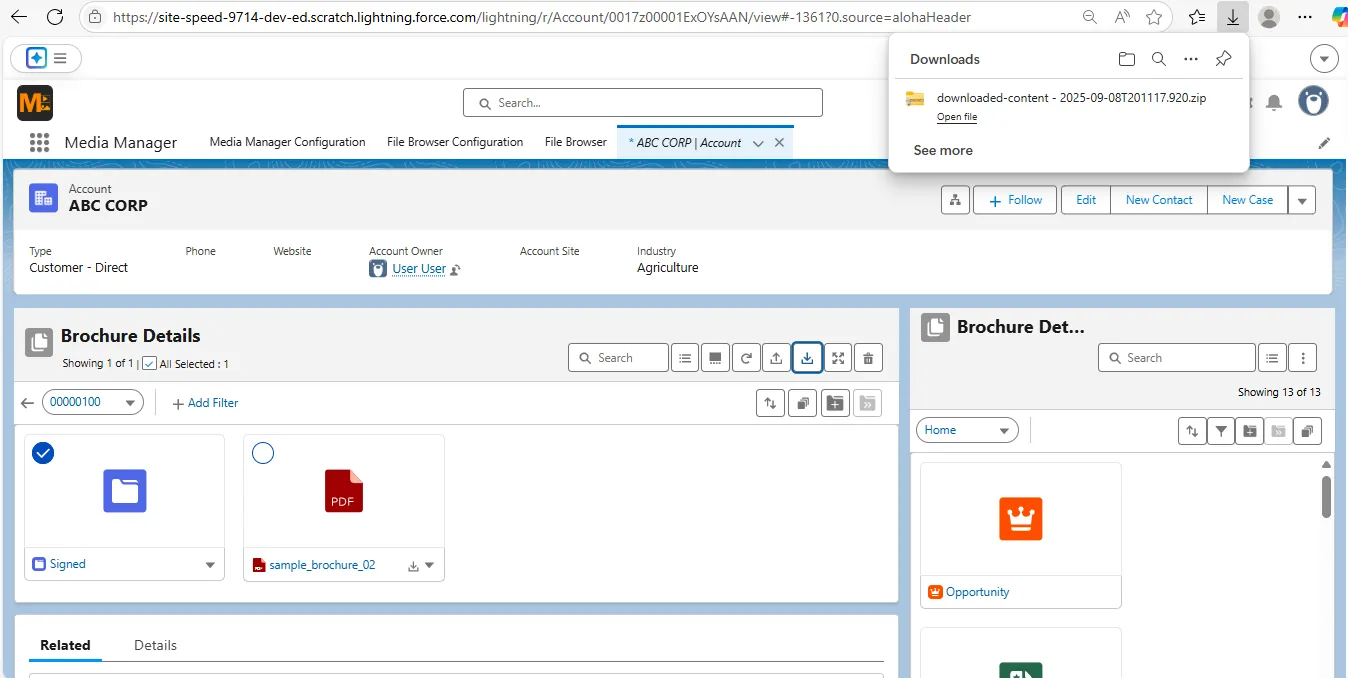1348x678 pixels.
Task: Search downloads using popup magnifier icon
Action: [1159, 59]
